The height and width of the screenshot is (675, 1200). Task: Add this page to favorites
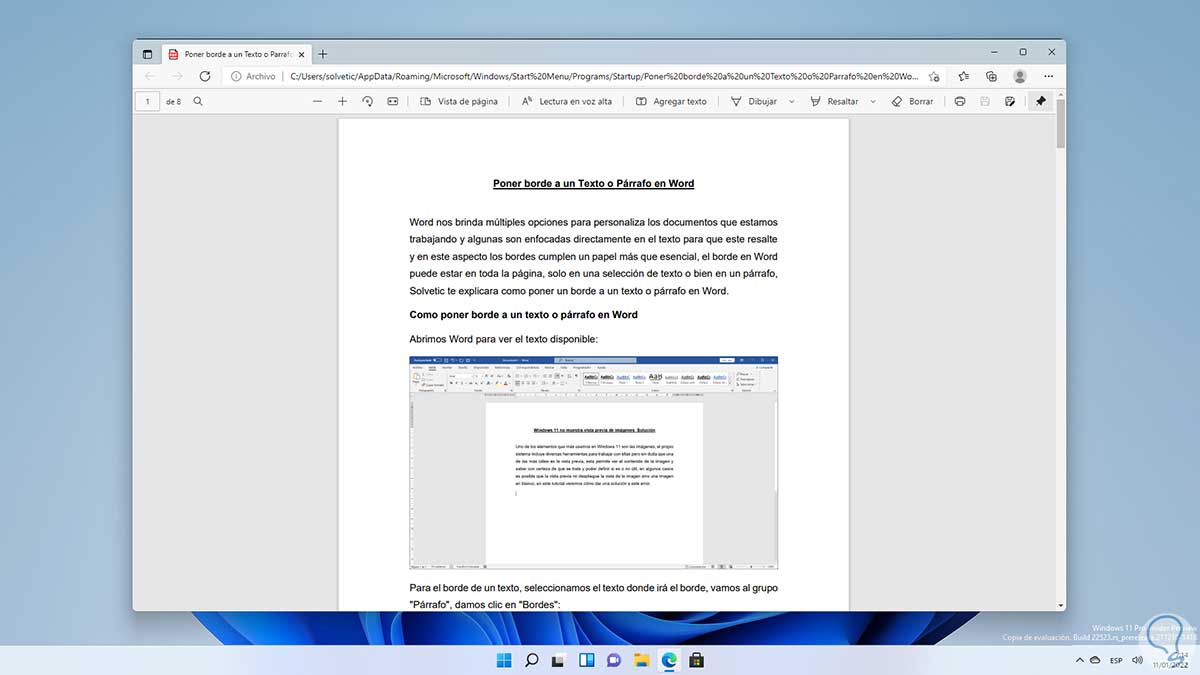click(x=934, y=76)
